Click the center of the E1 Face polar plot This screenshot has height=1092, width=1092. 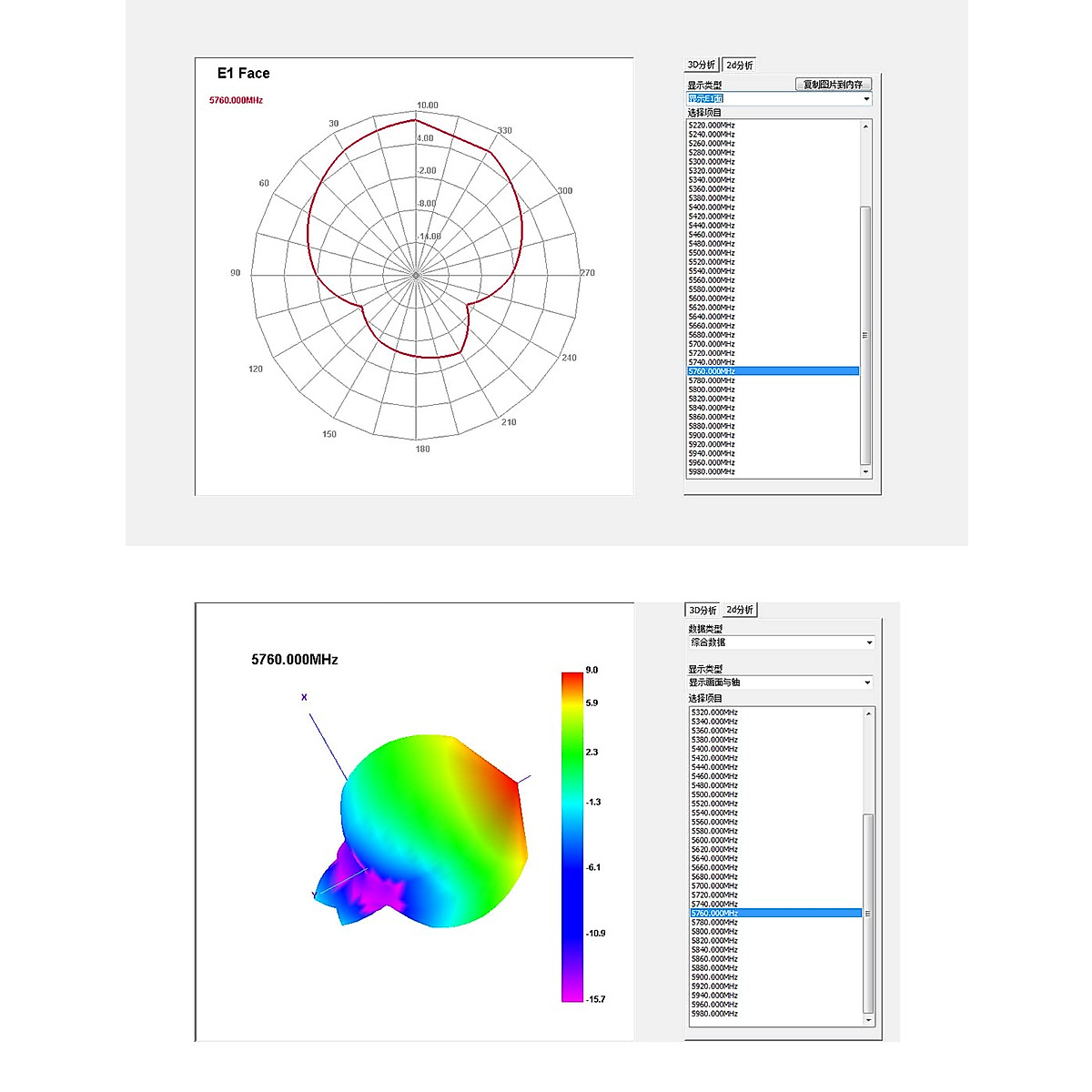pos(416,274)
